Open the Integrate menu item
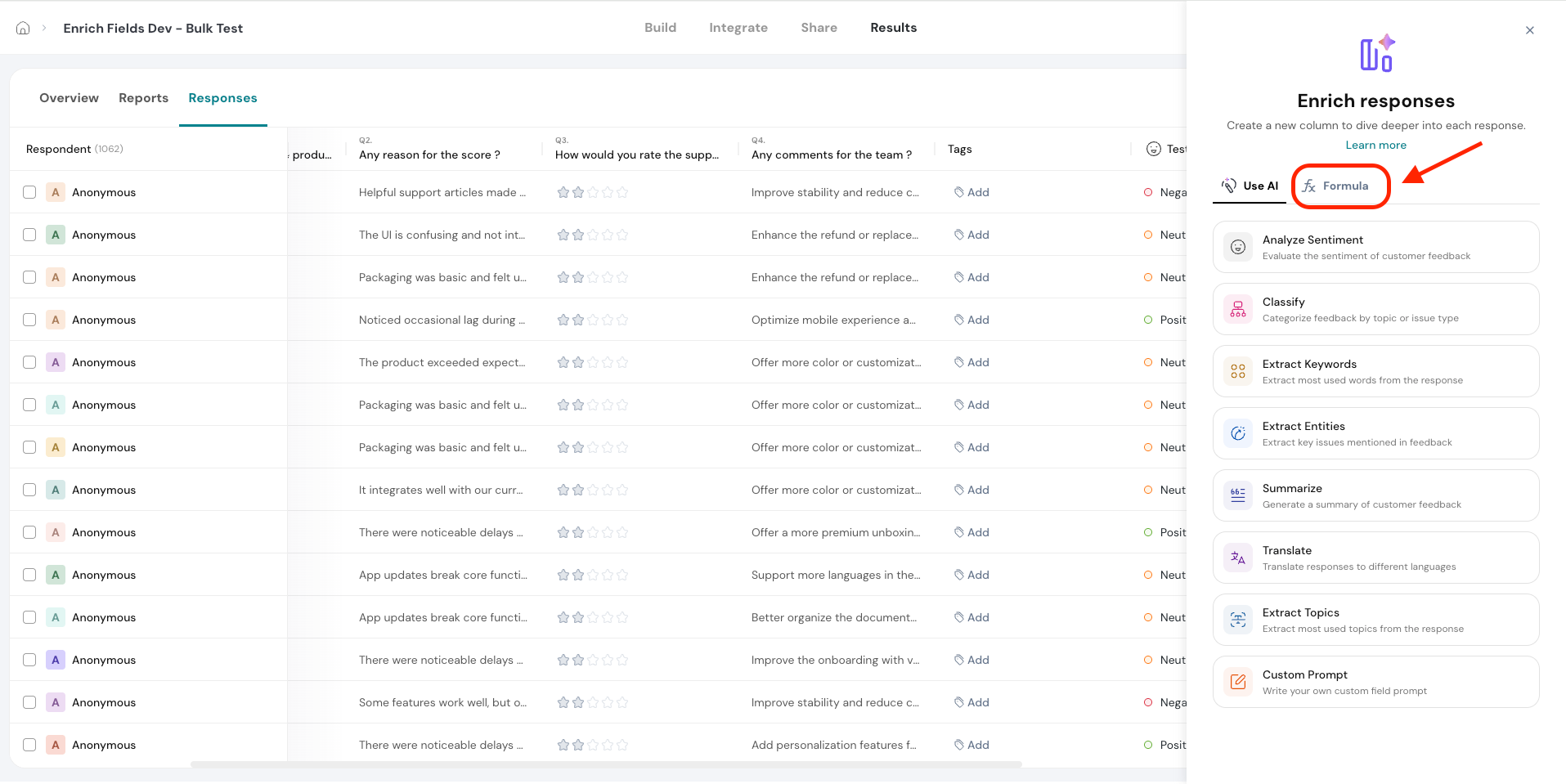 [x=738, y=28]
